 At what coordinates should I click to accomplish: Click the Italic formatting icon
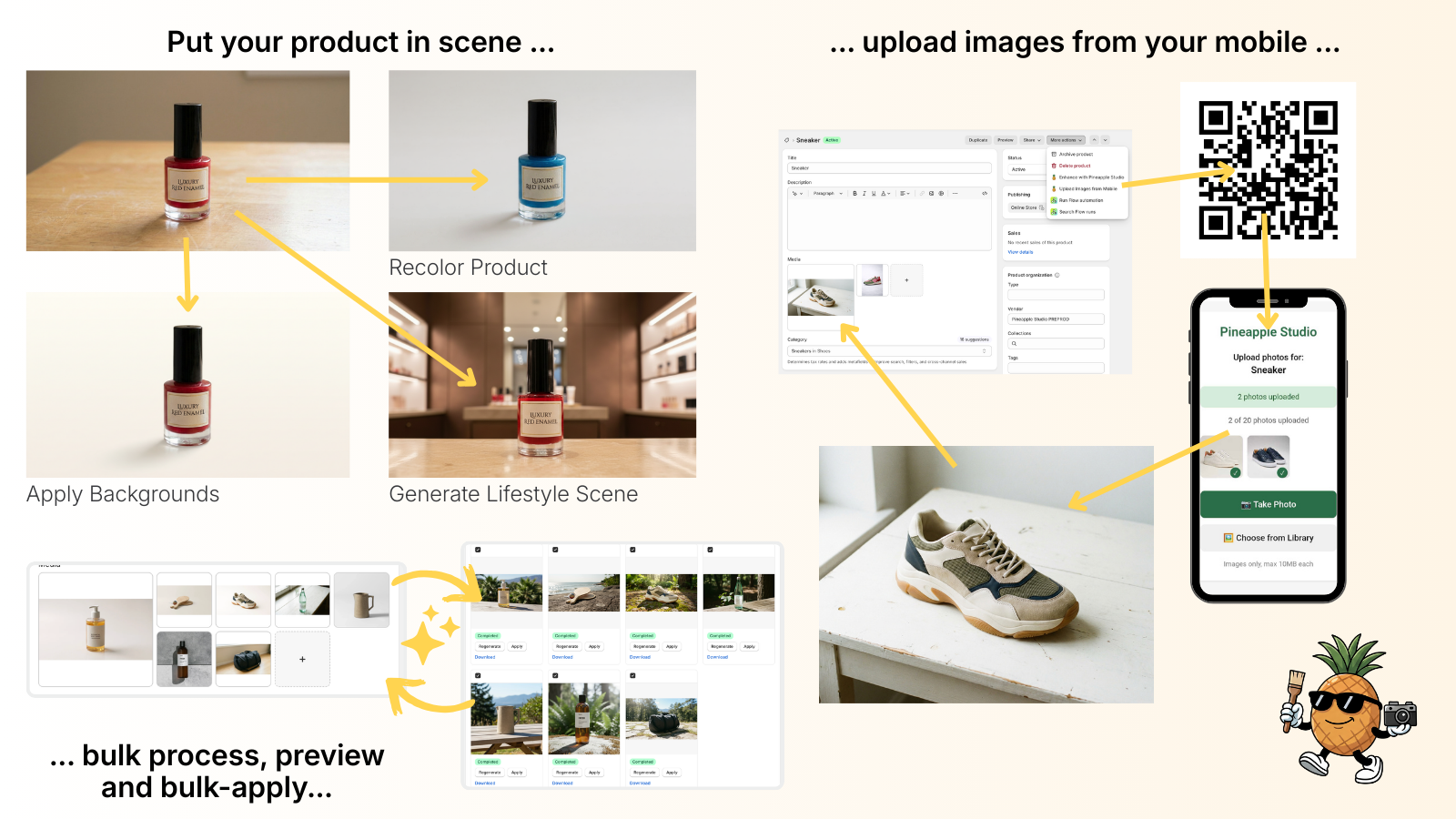click(864, 194)
